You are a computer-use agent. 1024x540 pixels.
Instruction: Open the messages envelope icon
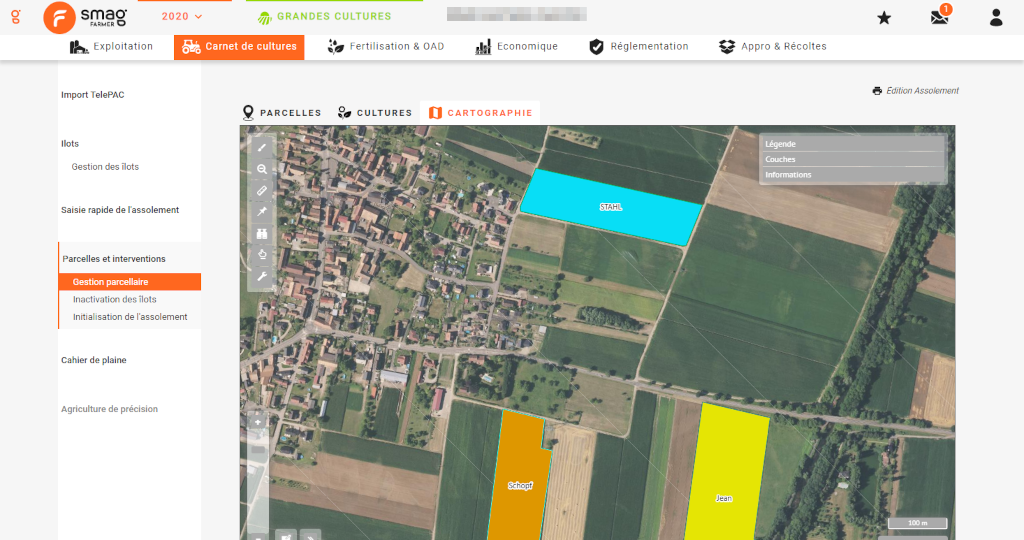(939, 17)
